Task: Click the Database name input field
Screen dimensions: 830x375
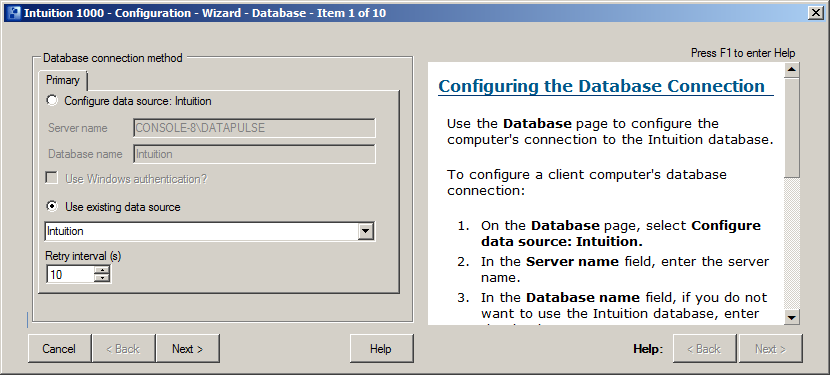Action: point(254,154)
